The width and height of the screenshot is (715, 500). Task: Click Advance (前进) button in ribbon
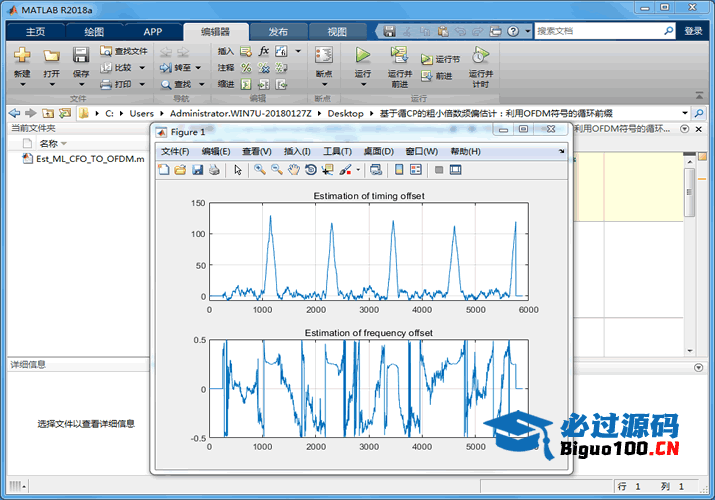pyautogui.click(x=436, y=76)
